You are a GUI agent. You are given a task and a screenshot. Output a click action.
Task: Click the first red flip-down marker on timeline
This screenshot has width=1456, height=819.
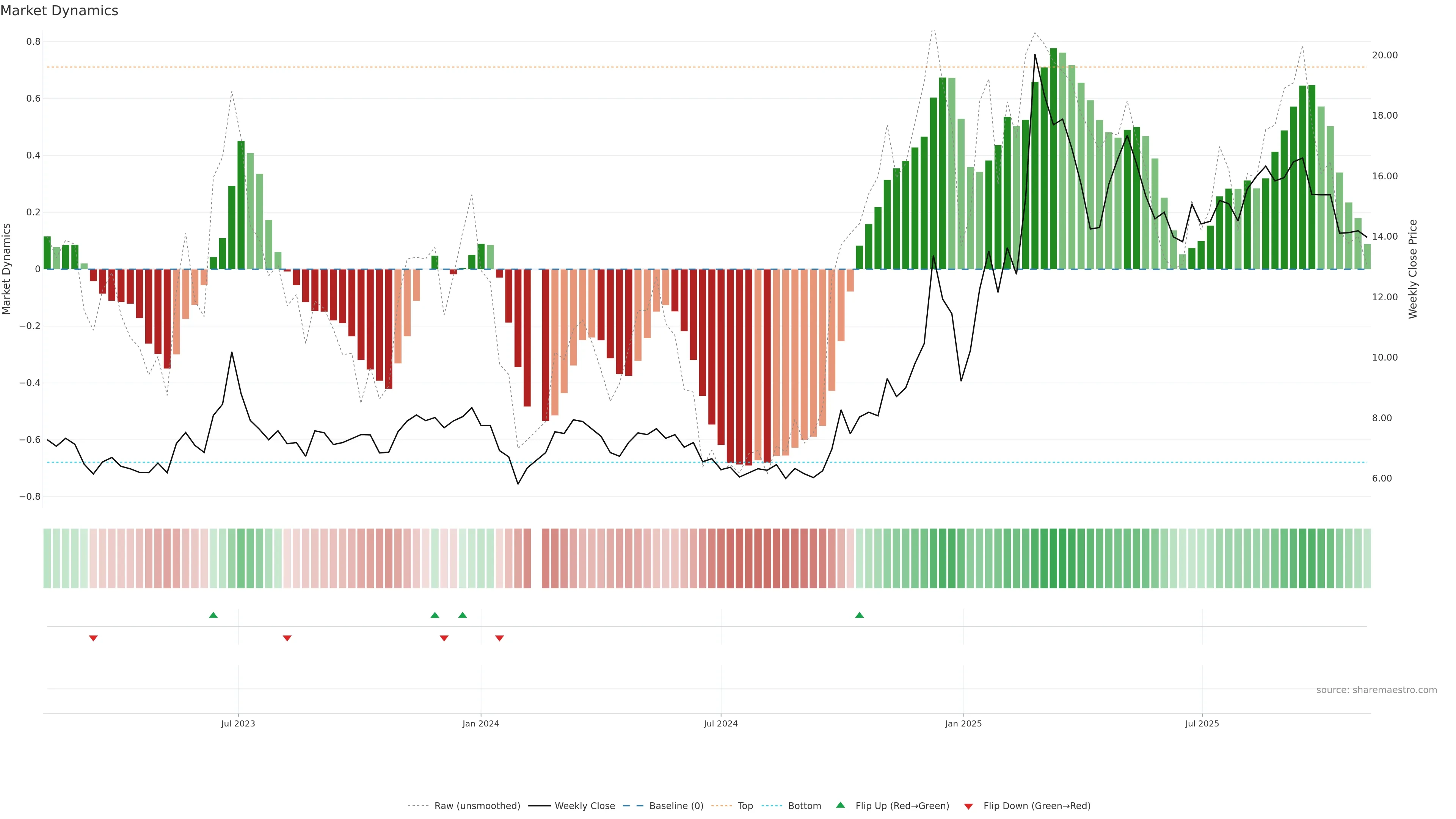click(93, 638)
